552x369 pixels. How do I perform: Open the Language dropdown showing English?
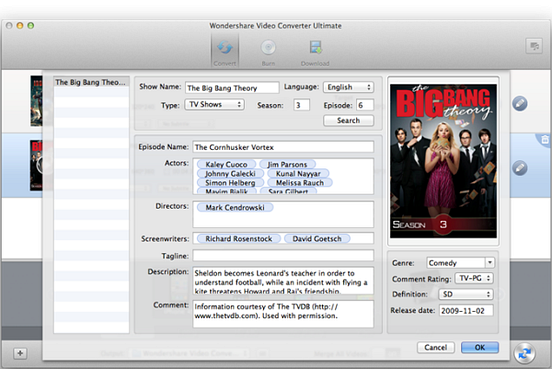[349, 87]
